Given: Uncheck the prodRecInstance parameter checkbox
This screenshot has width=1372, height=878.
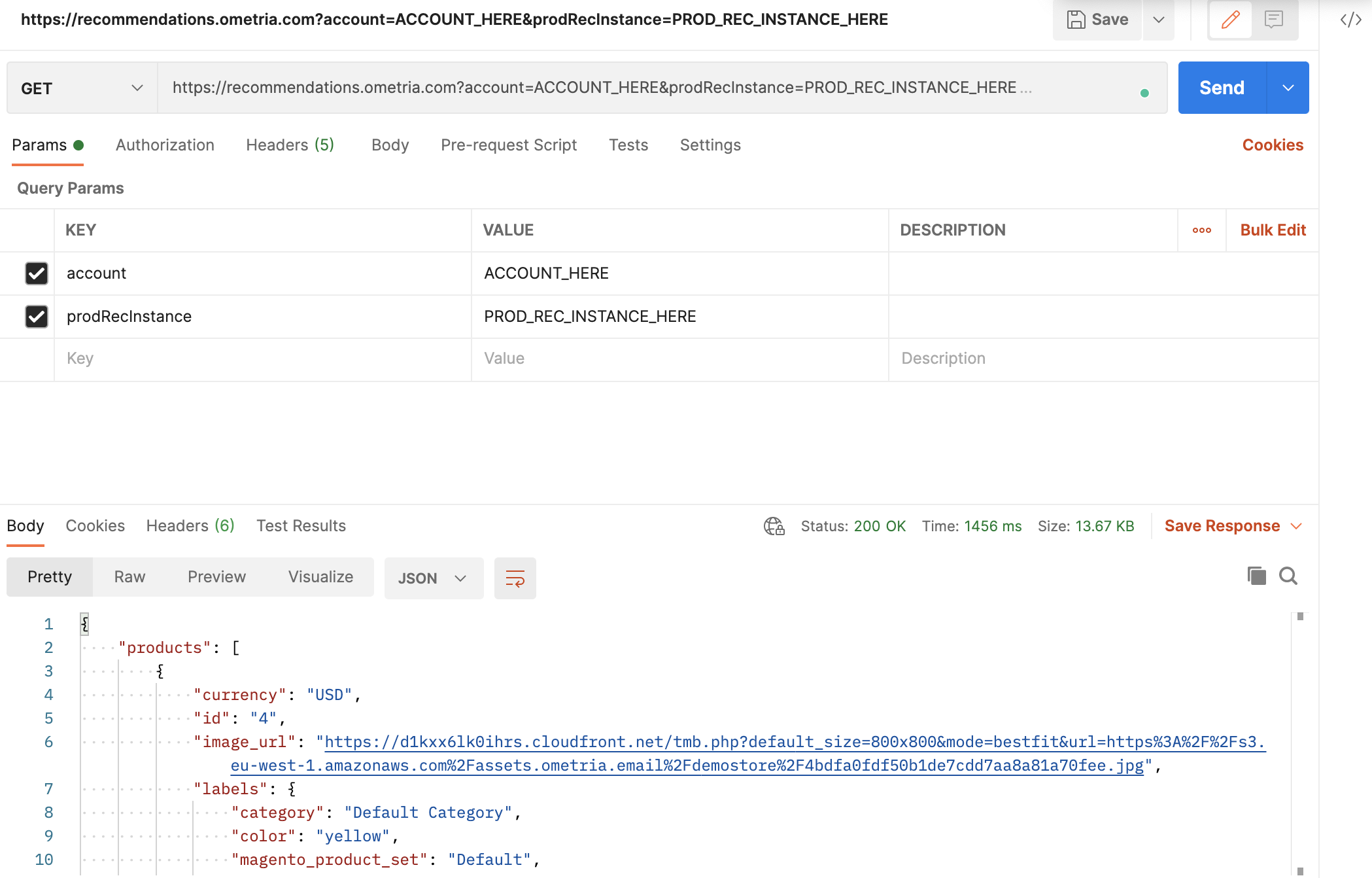Looking at the screenshot, I should coord(37,317).
